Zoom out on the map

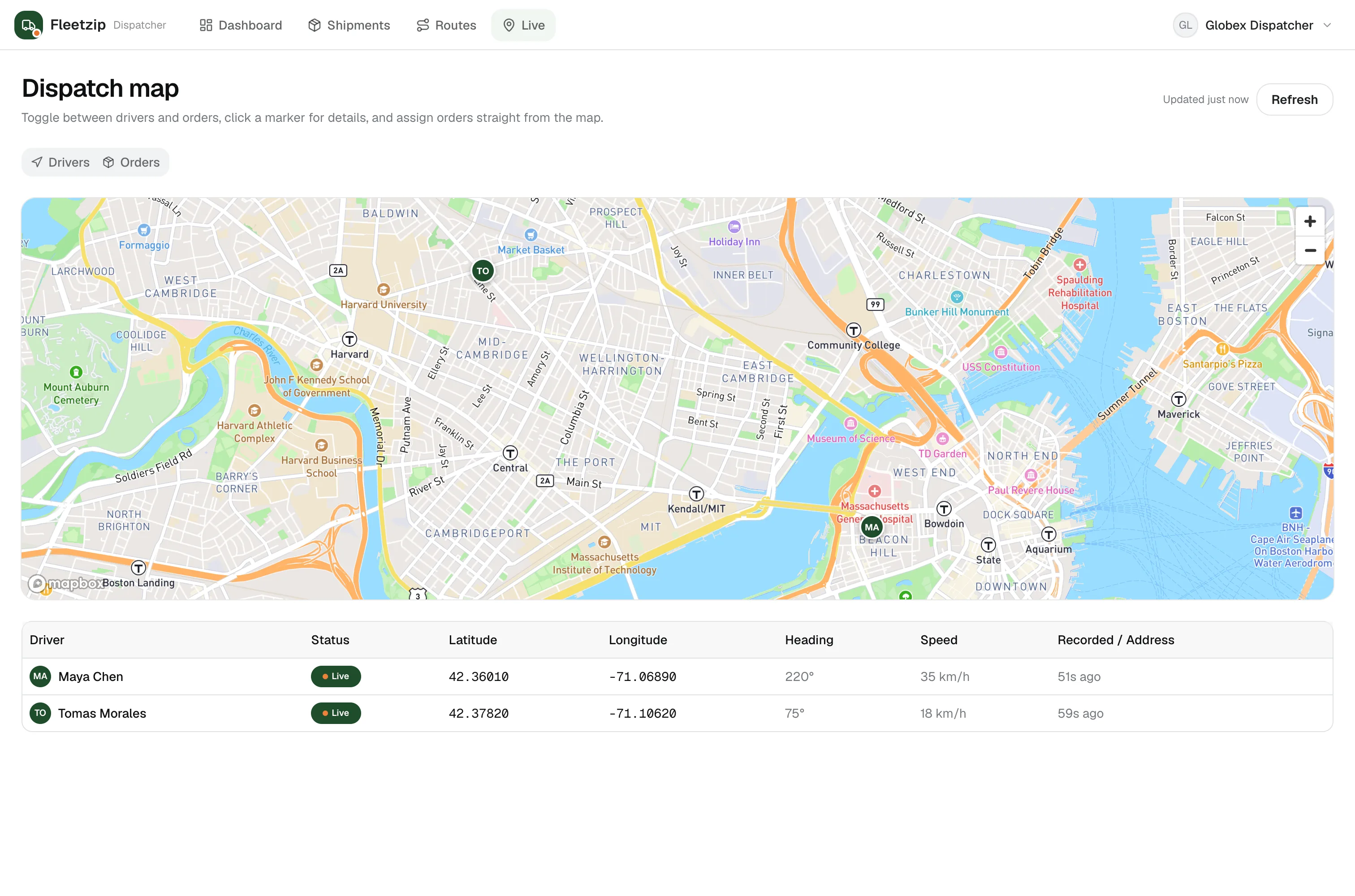coord(1310,250)
